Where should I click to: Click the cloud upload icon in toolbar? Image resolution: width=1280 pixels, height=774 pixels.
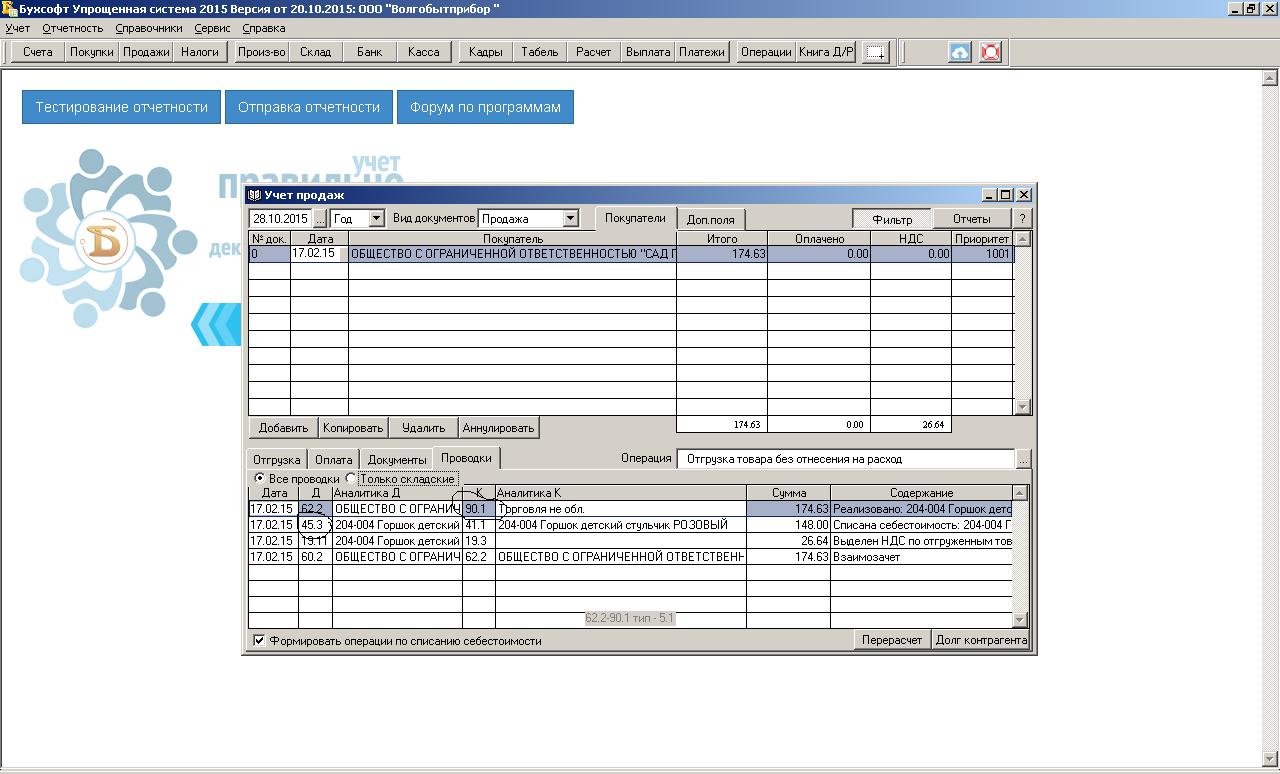click(959, 52)
